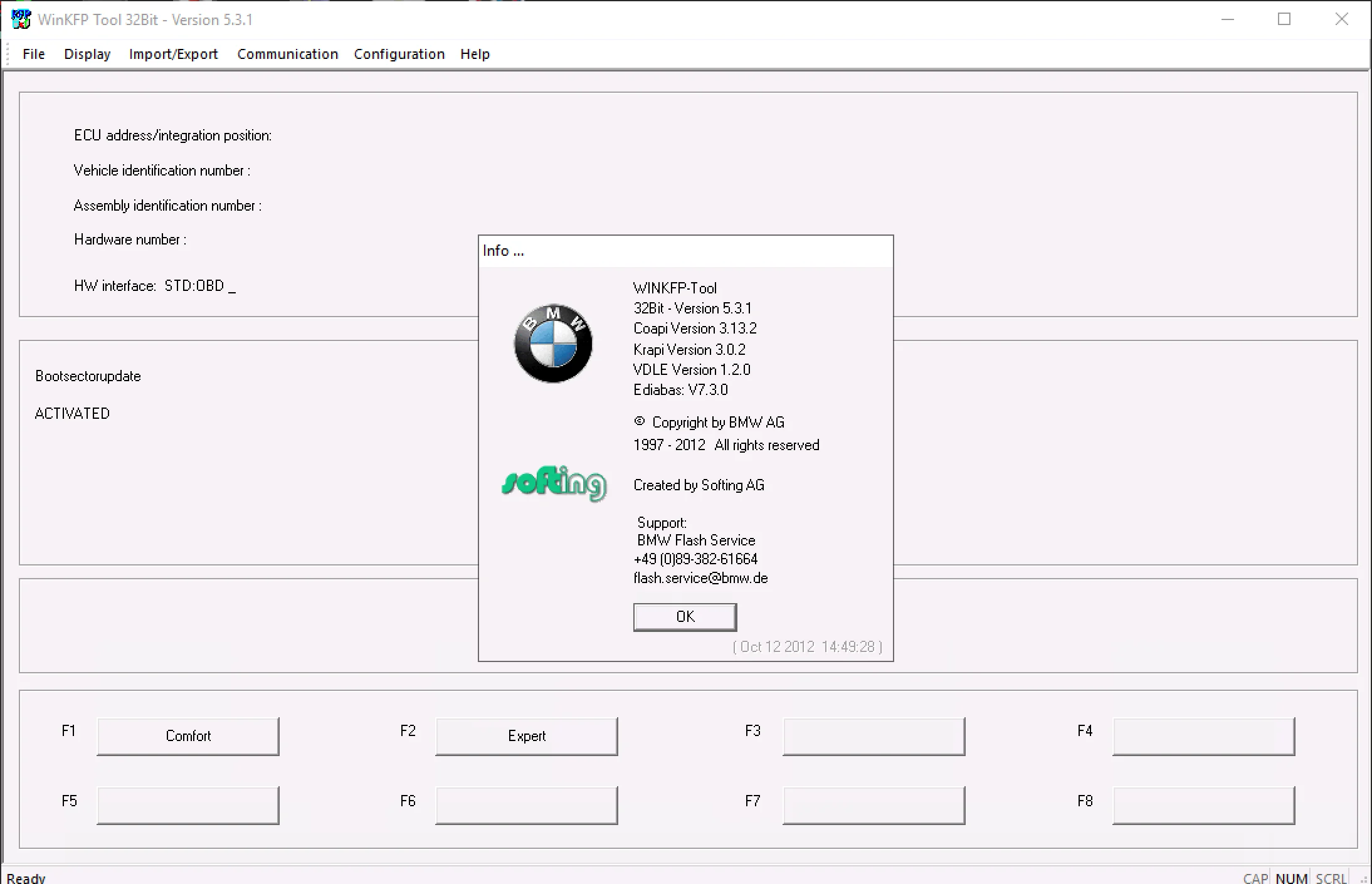The width and height of the screenshot is (1372, 884).
Task: Click the 'Copyright by BMW AG' text
Action: point(718,423)
